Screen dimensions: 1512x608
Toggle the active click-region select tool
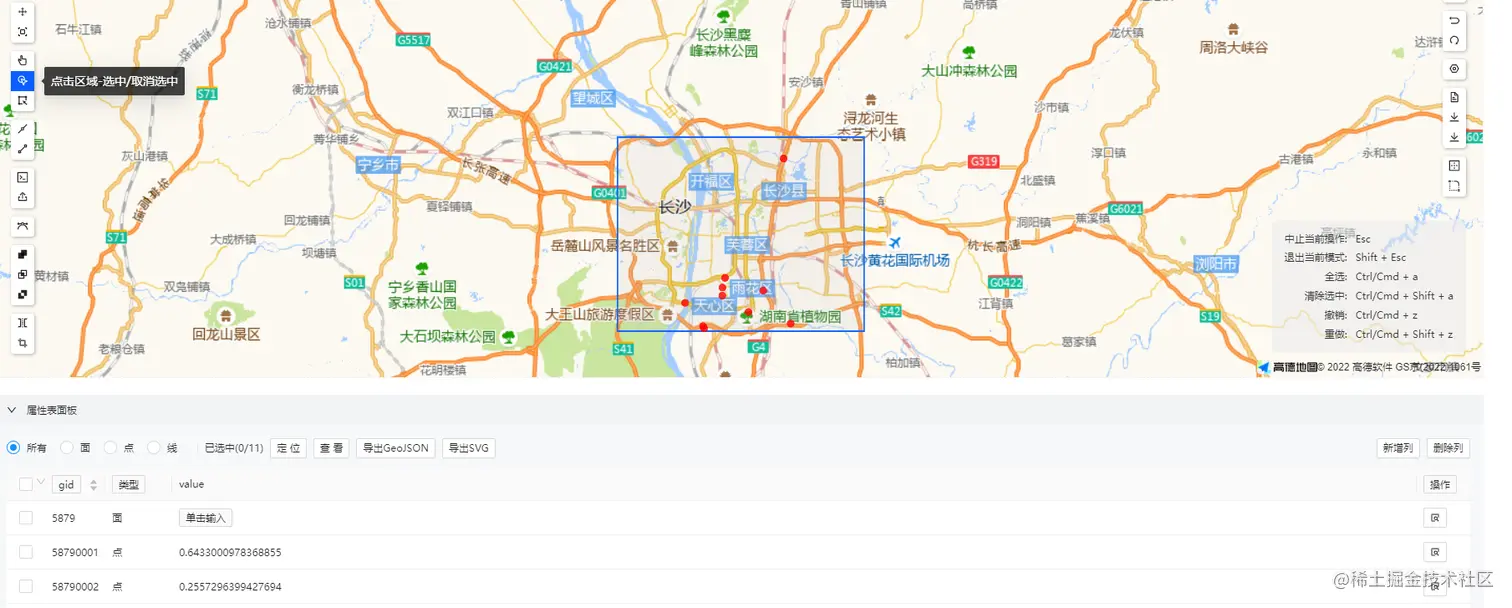[22, 81]
